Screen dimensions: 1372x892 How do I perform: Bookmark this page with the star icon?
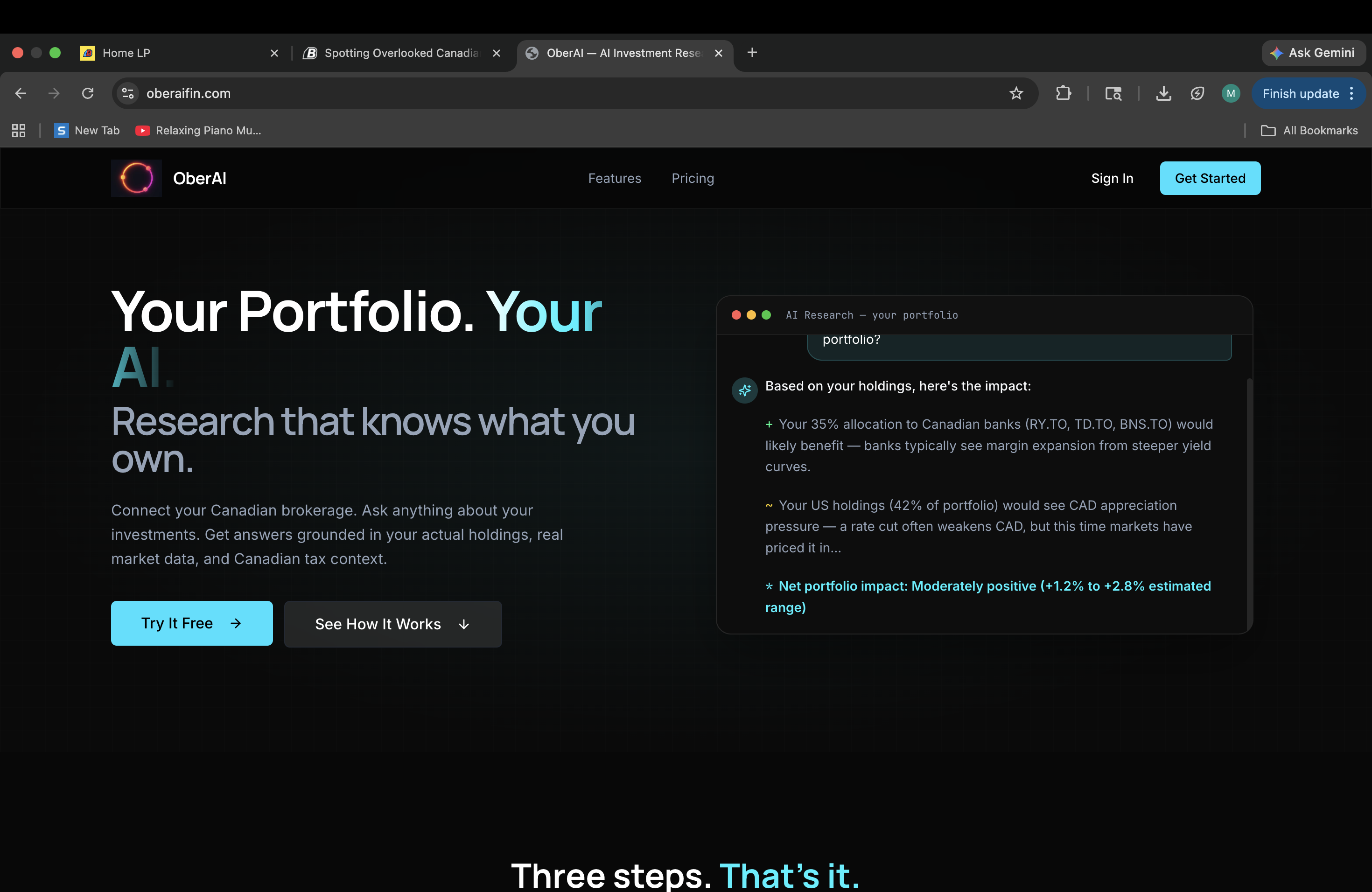(1016, 93)
